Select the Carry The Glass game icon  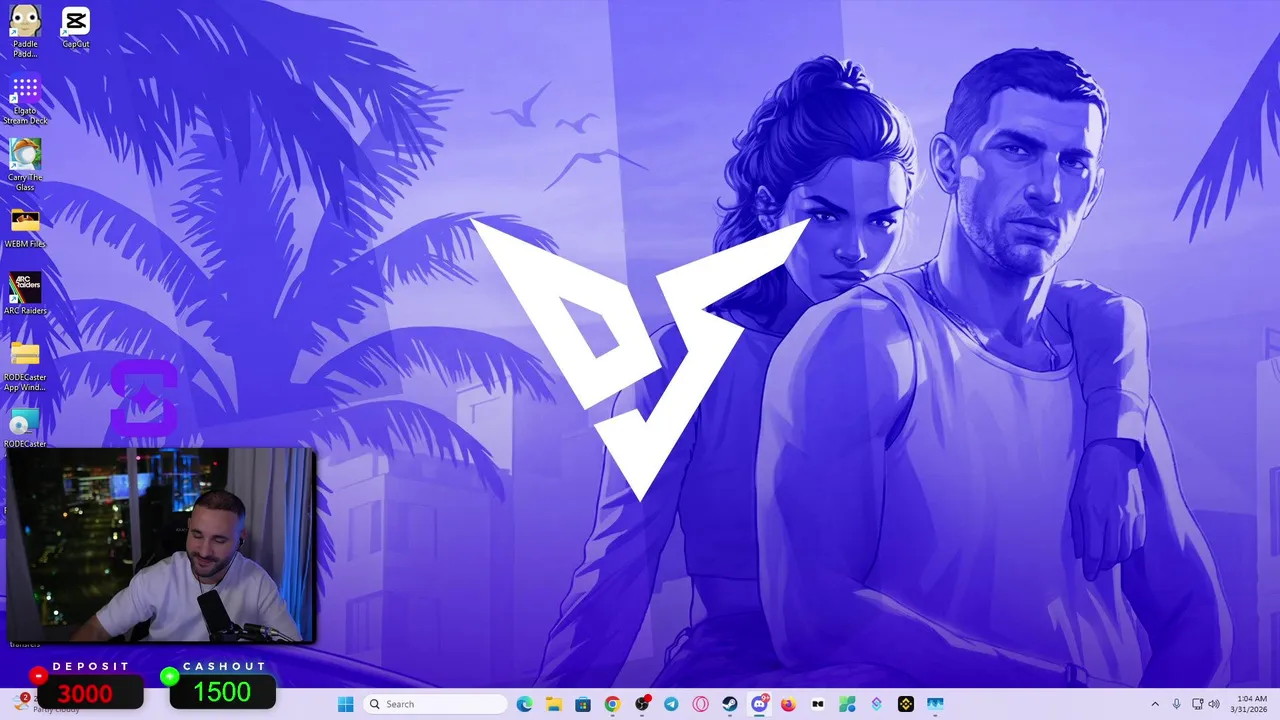(x=25, y=165)
